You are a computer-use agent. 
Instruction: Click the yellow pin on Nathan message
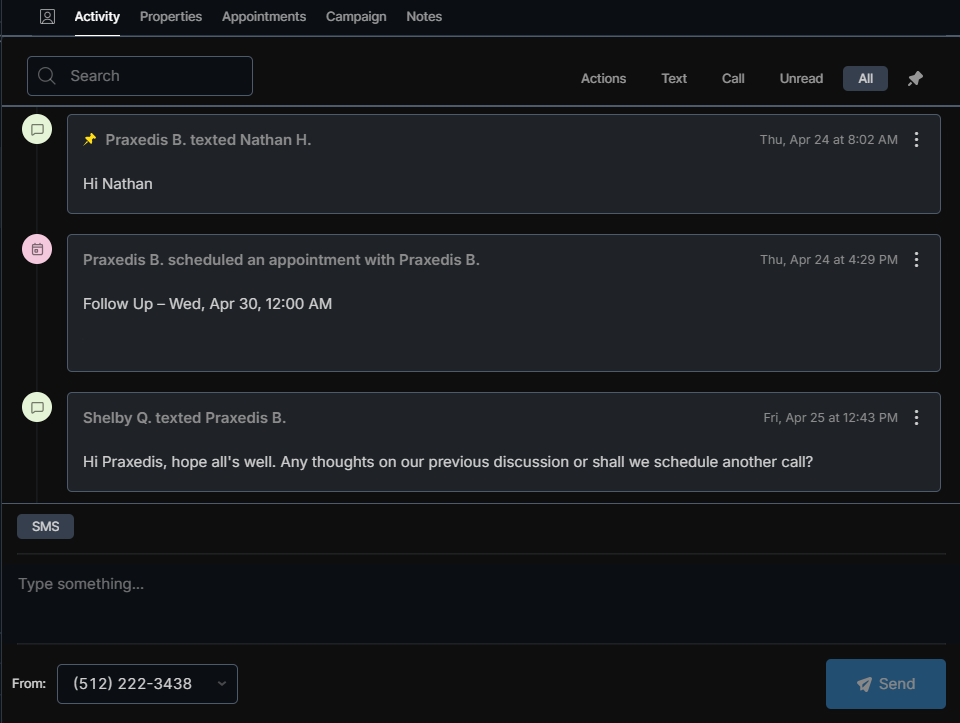[x=90, y=140]
